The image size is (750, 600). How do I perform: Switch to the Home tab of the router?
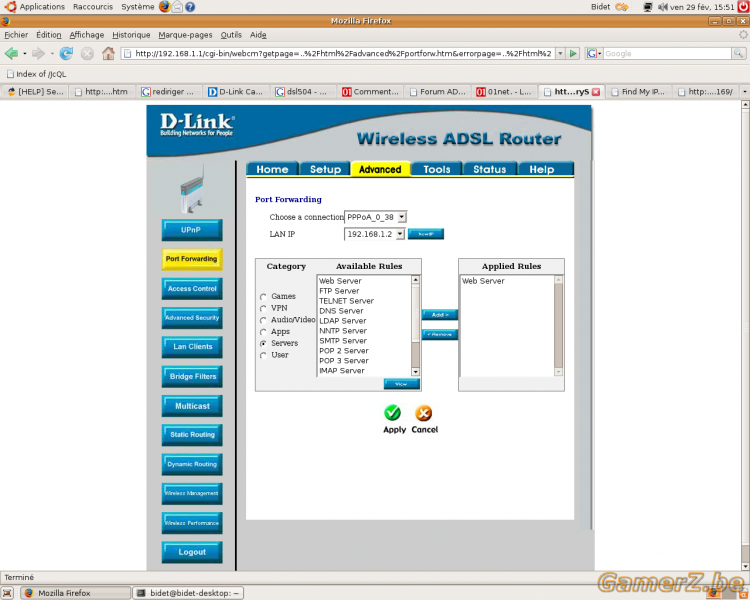(x=272, y=169)
